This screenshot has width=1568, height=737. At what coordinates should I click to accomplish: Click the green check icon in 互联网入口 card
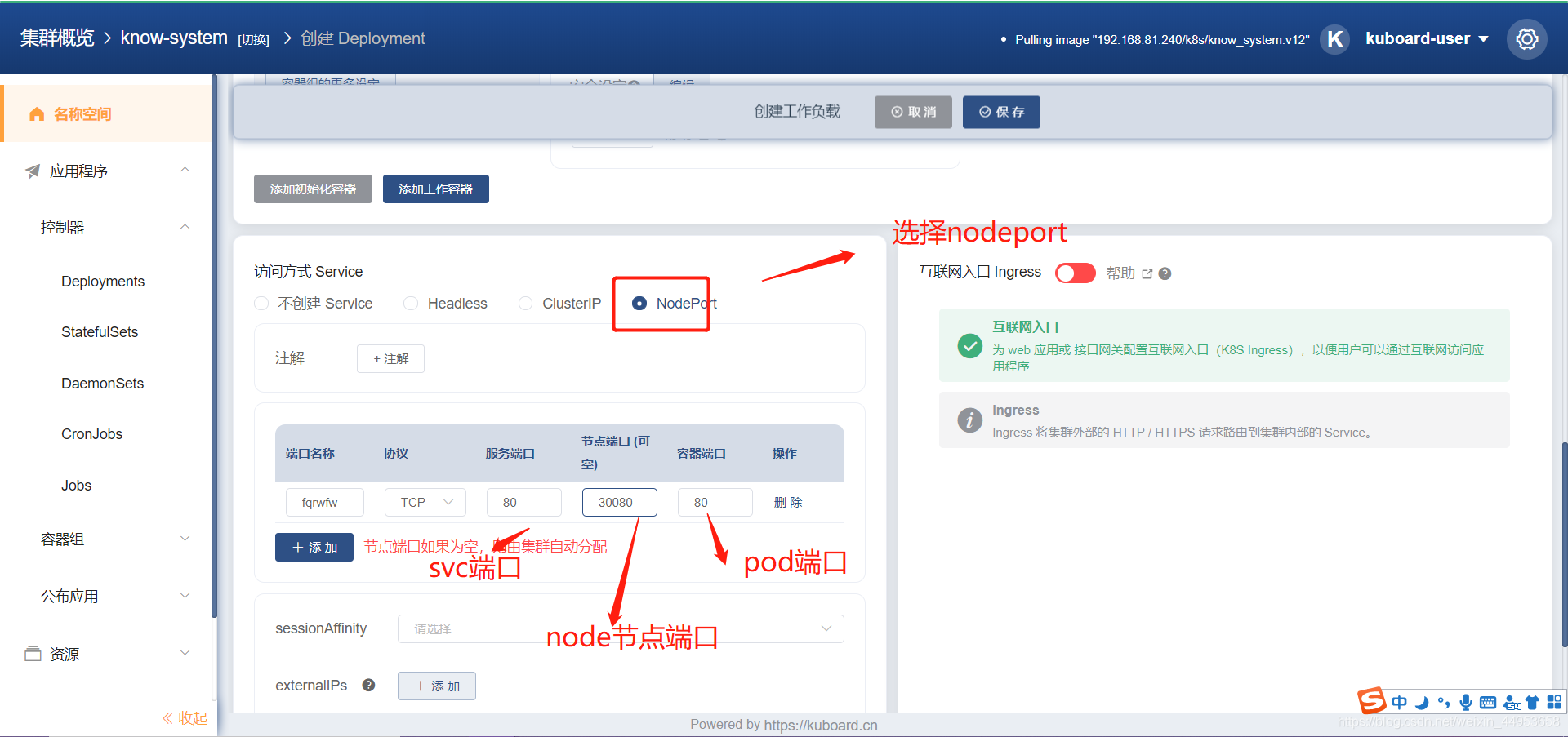(x=969, y=345)
